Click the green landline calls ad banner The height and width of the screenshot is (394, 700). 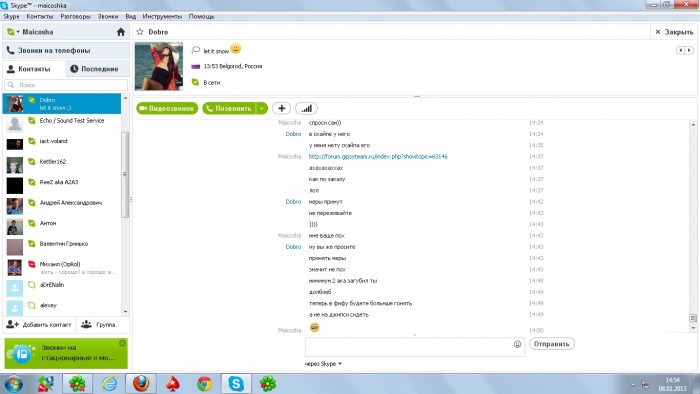66,353
